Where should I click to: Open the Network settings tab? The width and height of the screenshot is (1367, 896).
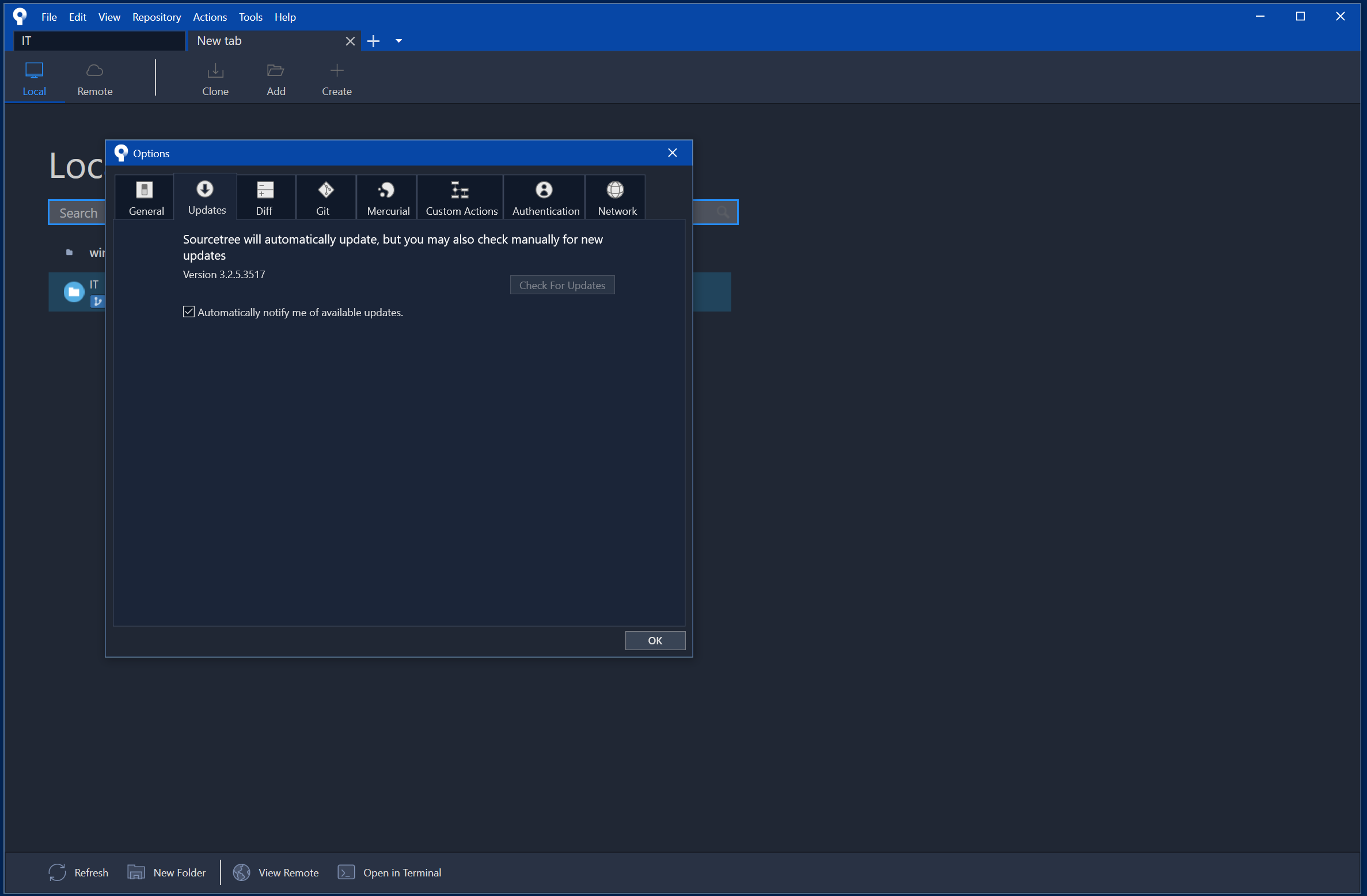616,198
